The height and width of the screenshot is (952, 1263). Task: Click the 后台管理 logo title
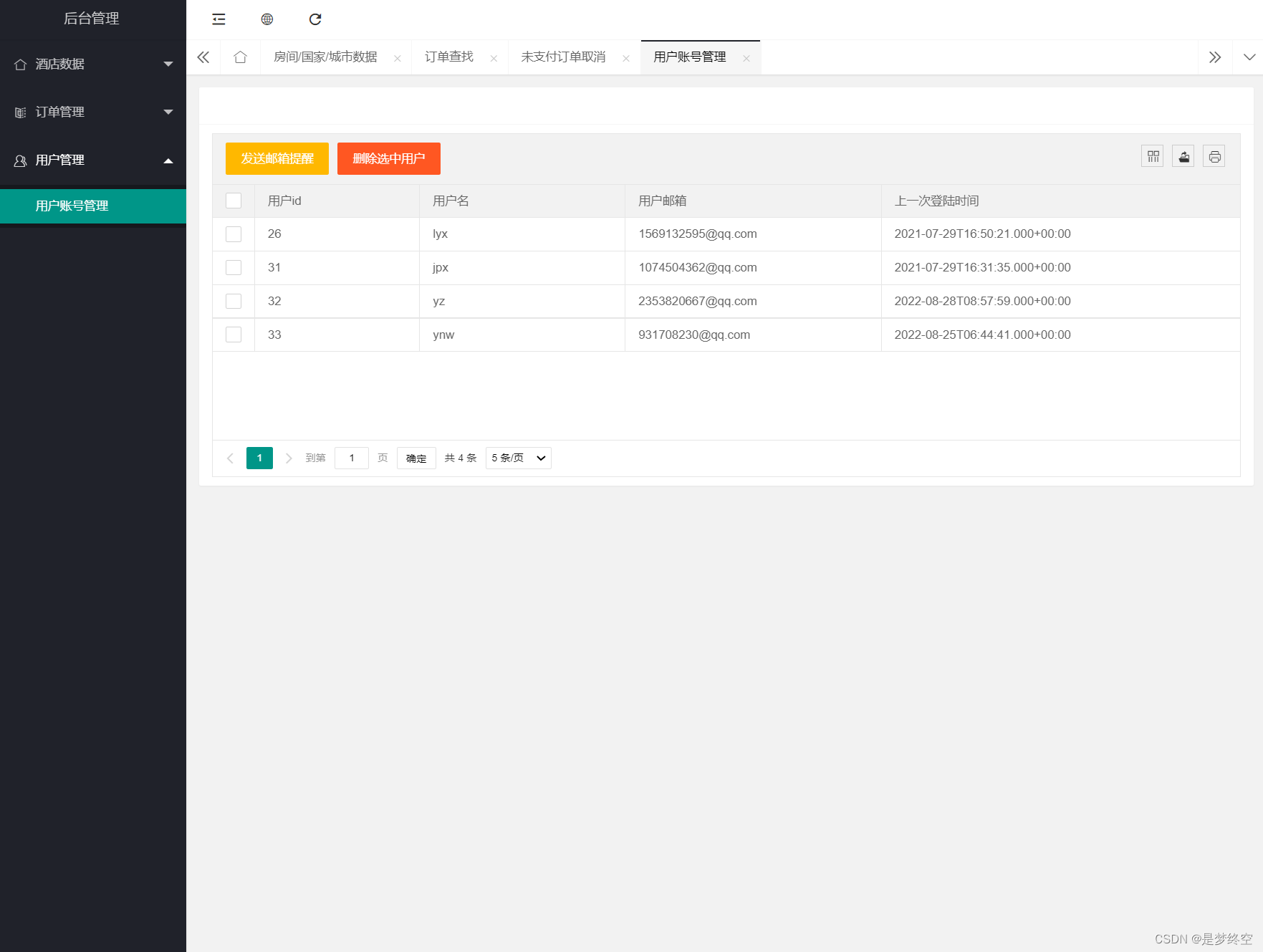(92, 19)
